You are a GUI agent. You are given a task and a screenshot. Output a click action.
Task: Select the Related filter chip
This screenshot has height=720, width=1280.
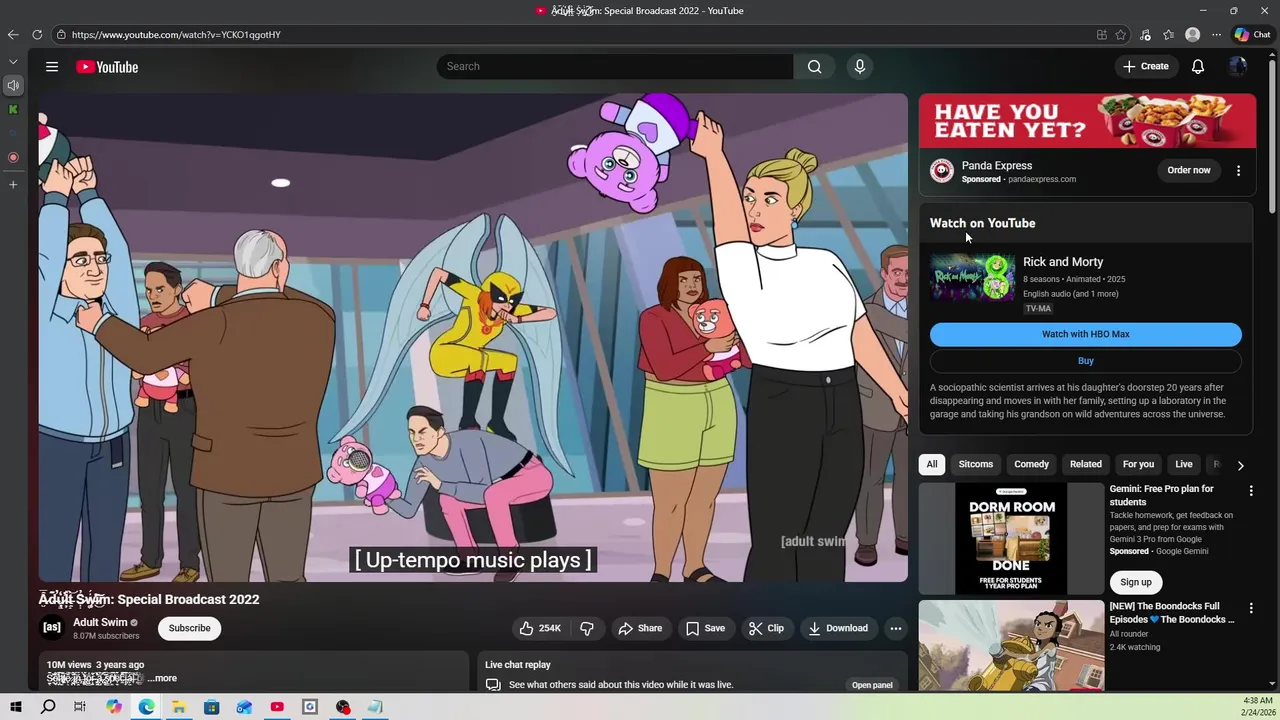[x=1086, y=464]
